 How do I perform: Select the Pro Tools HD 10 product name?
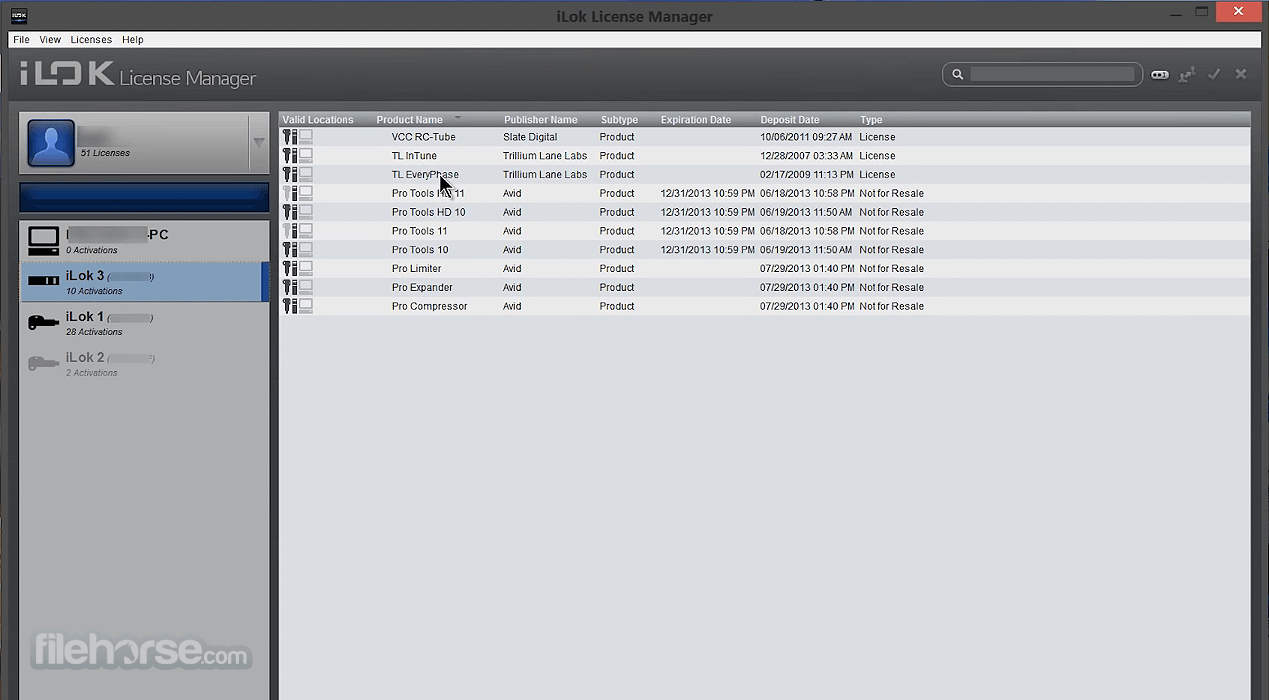(428, 212)
